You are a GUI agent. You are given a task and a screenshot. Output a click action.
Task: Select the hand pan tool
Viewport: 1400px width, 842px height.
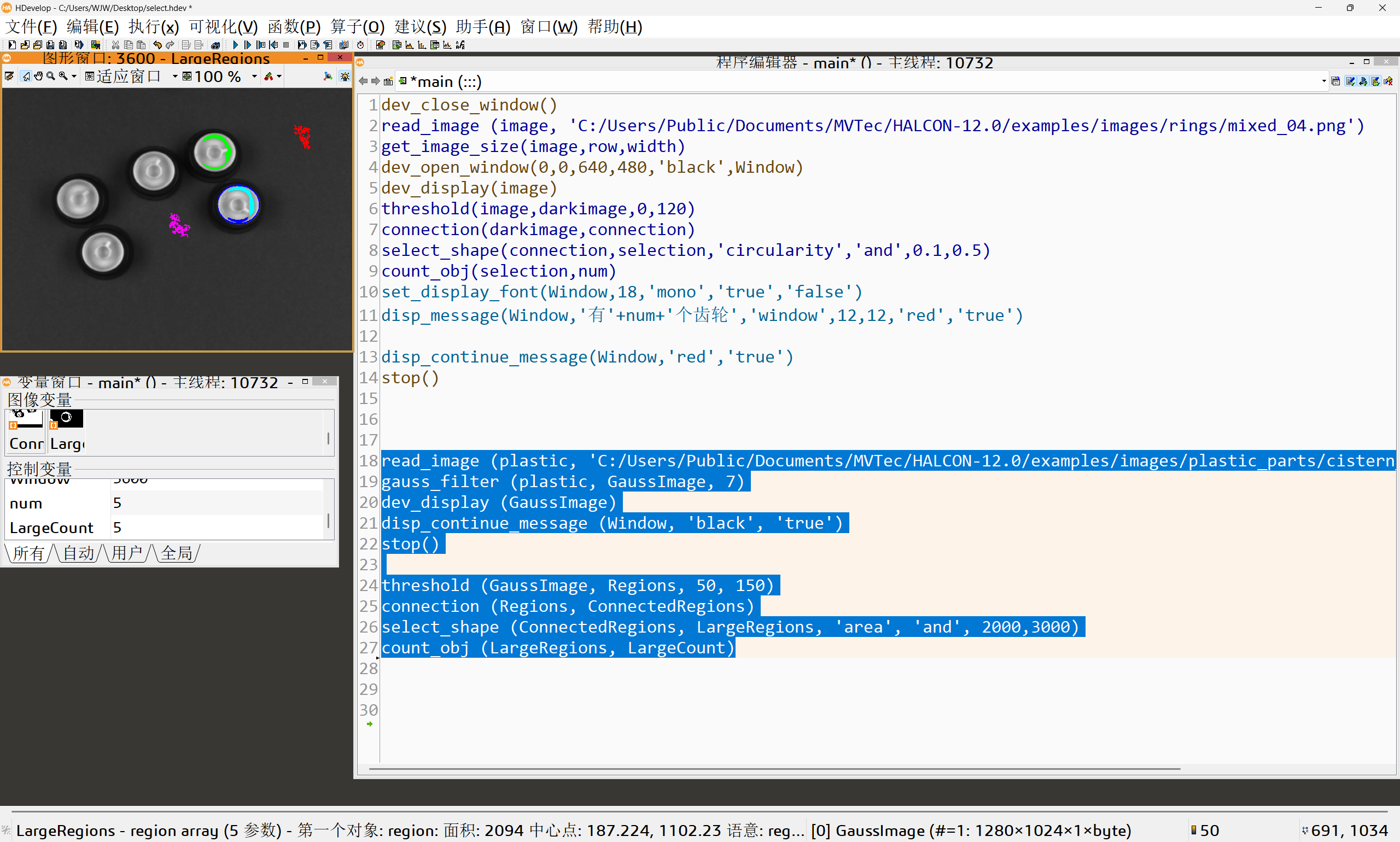[x=39, y=76]
